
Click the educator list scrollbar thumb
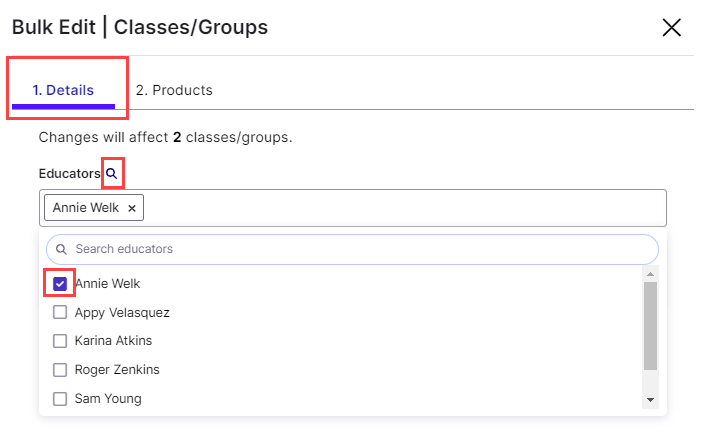pyautogui.click(x=650, y=325)
